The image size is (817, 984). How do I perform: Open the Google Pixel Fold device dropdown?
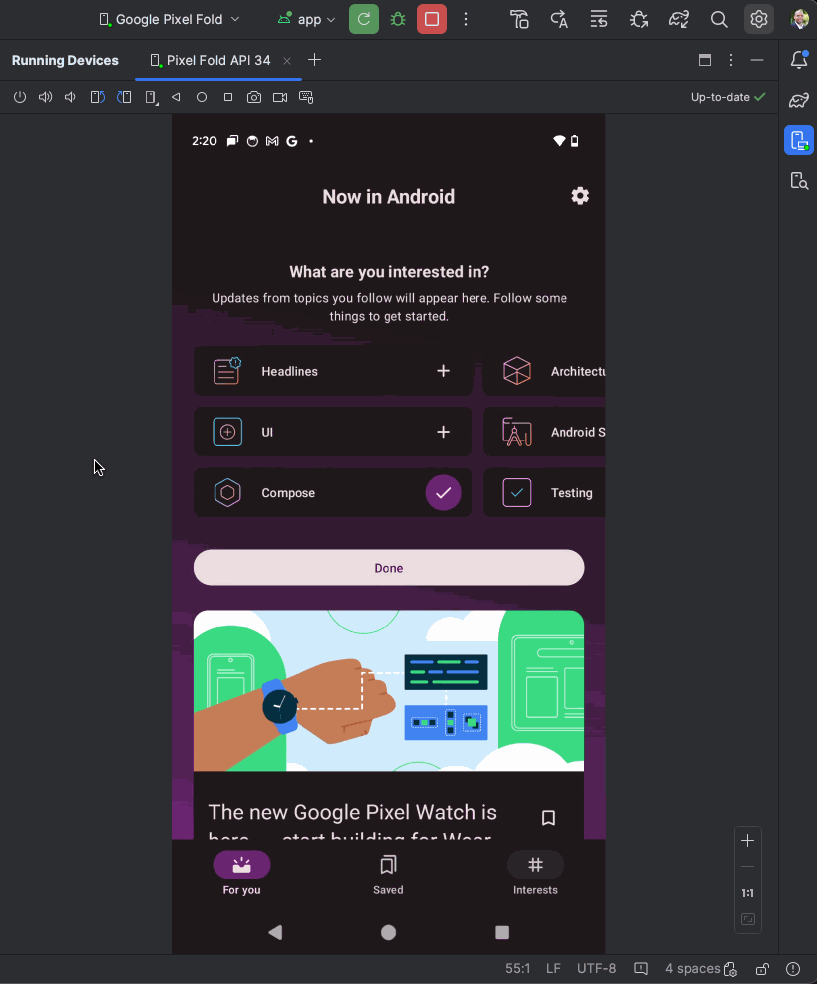[169, 19]
